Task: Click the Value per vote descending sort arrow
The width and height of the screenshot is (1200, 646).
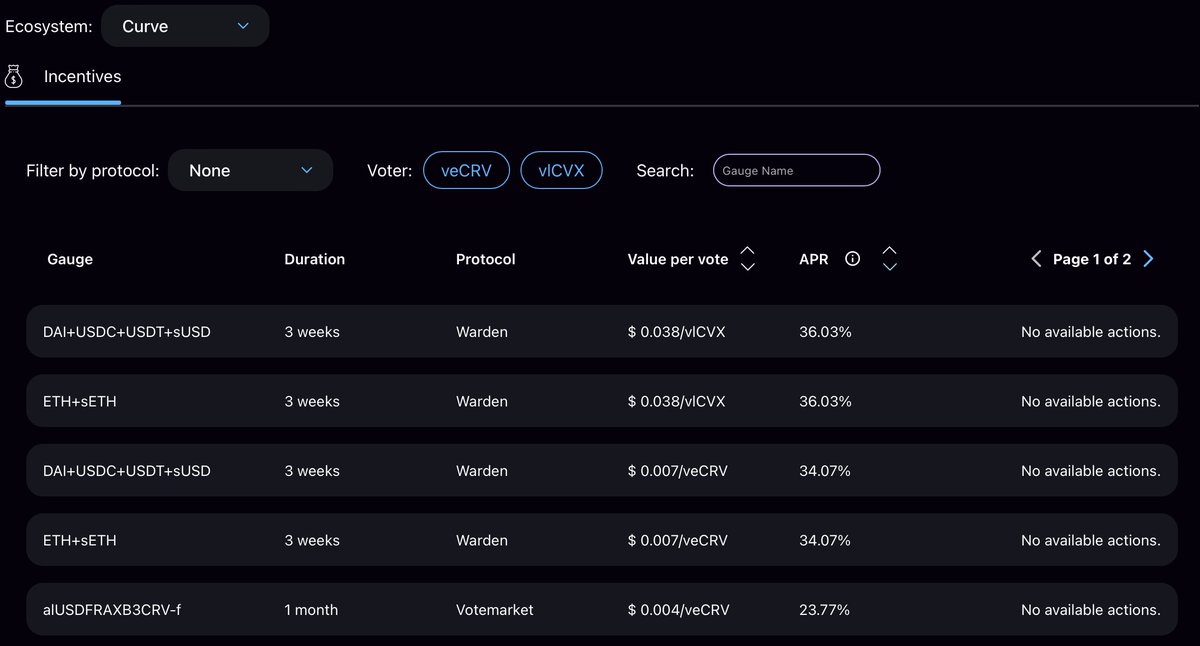Action: coord(747,266)
